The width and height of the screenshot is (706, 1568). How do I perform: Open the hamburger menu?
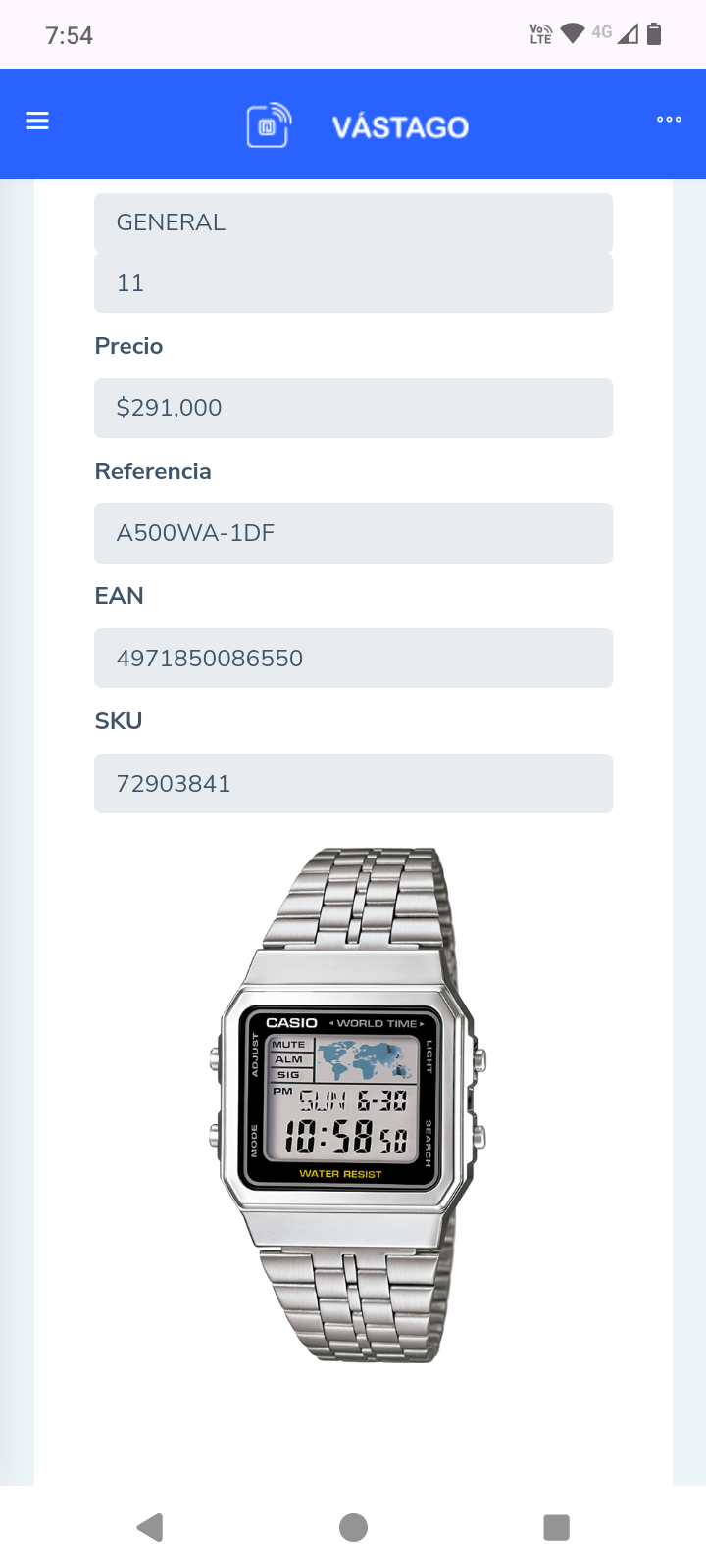[37, 121]
